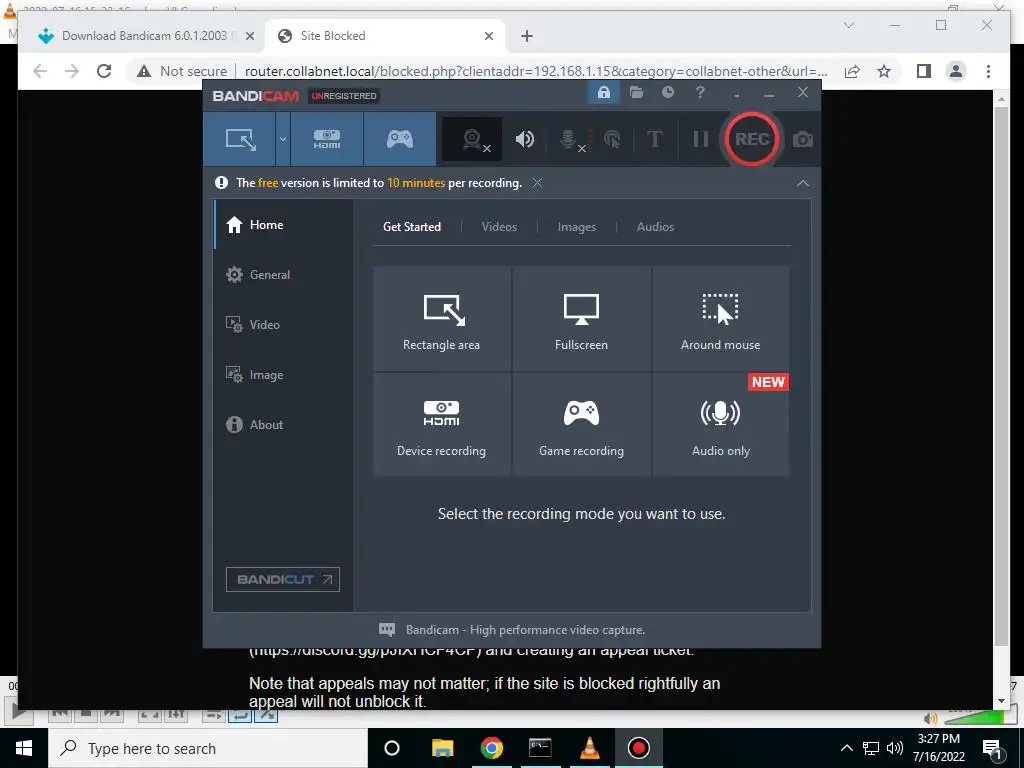The width and height of the screenshot is (1024, 768).
Task: Choose the Audio only recording tile
Action: (720, 424)
